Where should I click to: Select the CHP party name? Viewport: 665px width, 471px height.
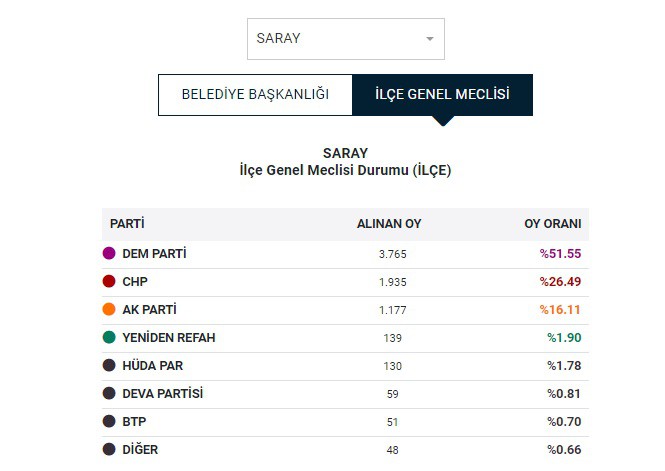[135, 281]
